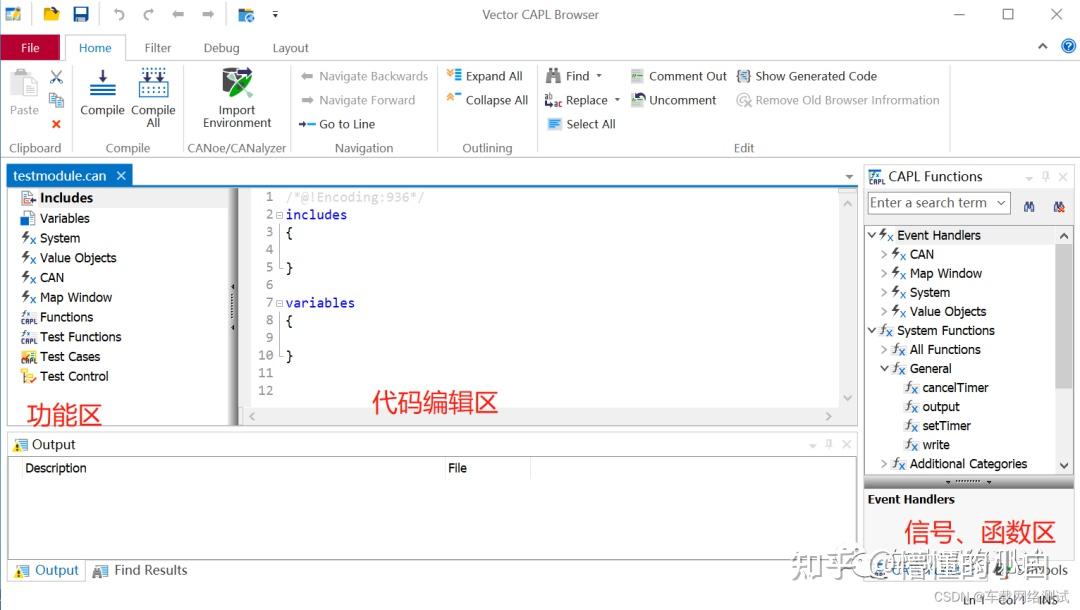
Task: Click the Undo arrow icon
Action: 119,14
